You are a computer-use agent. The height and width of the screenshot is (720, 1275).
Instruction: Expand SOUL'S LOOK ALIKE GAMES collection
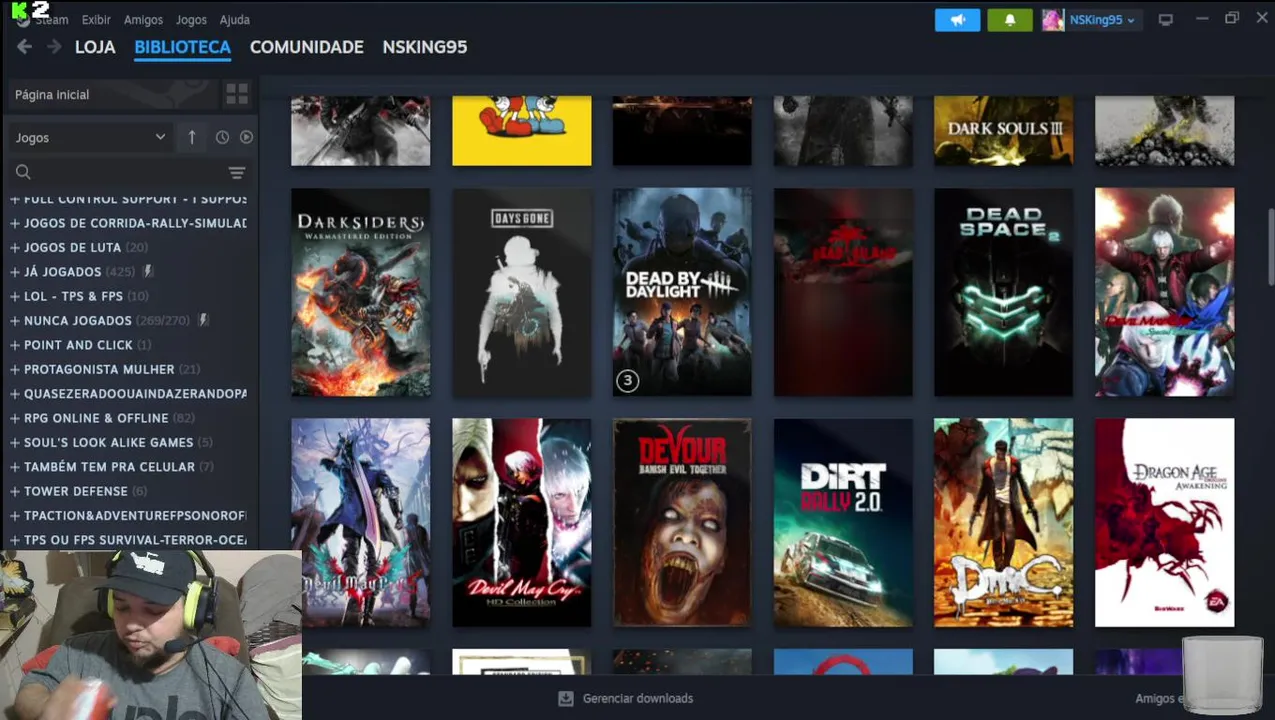pos(15,442)
